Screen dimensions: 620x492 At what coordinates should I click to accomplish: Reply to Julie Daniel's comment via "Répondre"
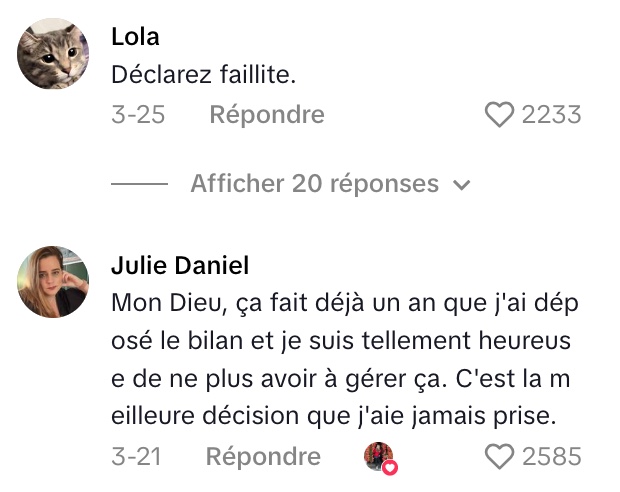(263, 457)
